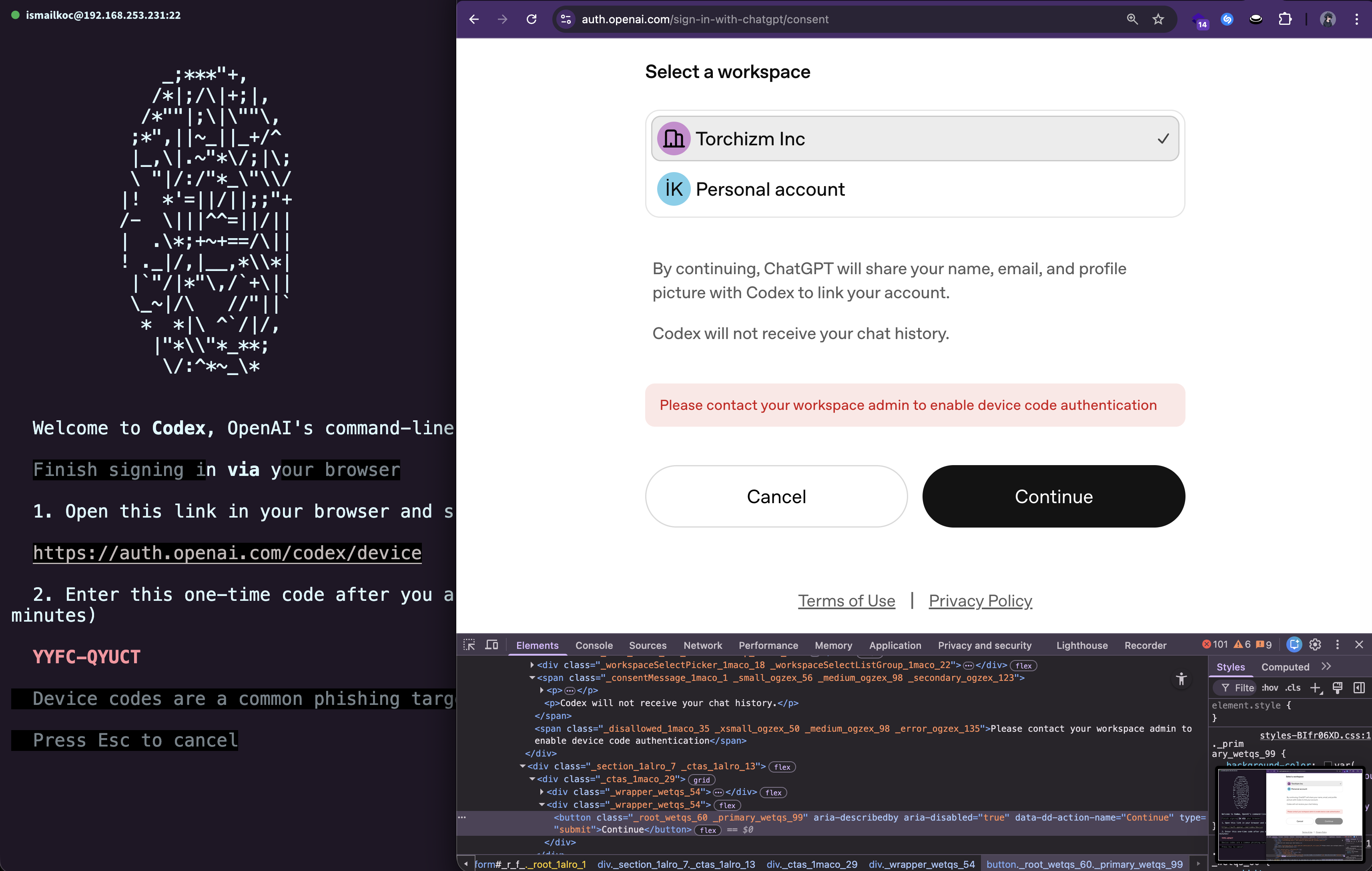Image resolution: width=1372 pixels, height=871 pixels.
Task: Collapse the _consentMessage span node
Action: tap(532, 677)
